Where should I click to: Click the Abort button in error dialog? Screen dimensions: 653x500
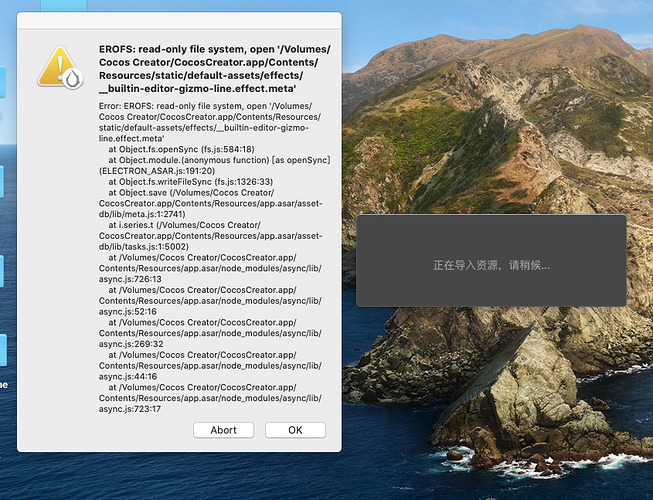click(224, 430)
